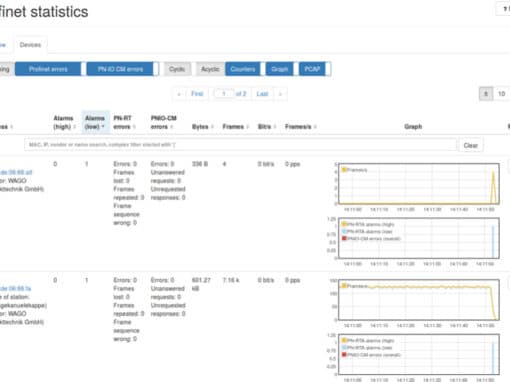Sort by Bit/s column sort icon
Image resolution: width=510 pixels, height=382 pixels.
[275, 127]
